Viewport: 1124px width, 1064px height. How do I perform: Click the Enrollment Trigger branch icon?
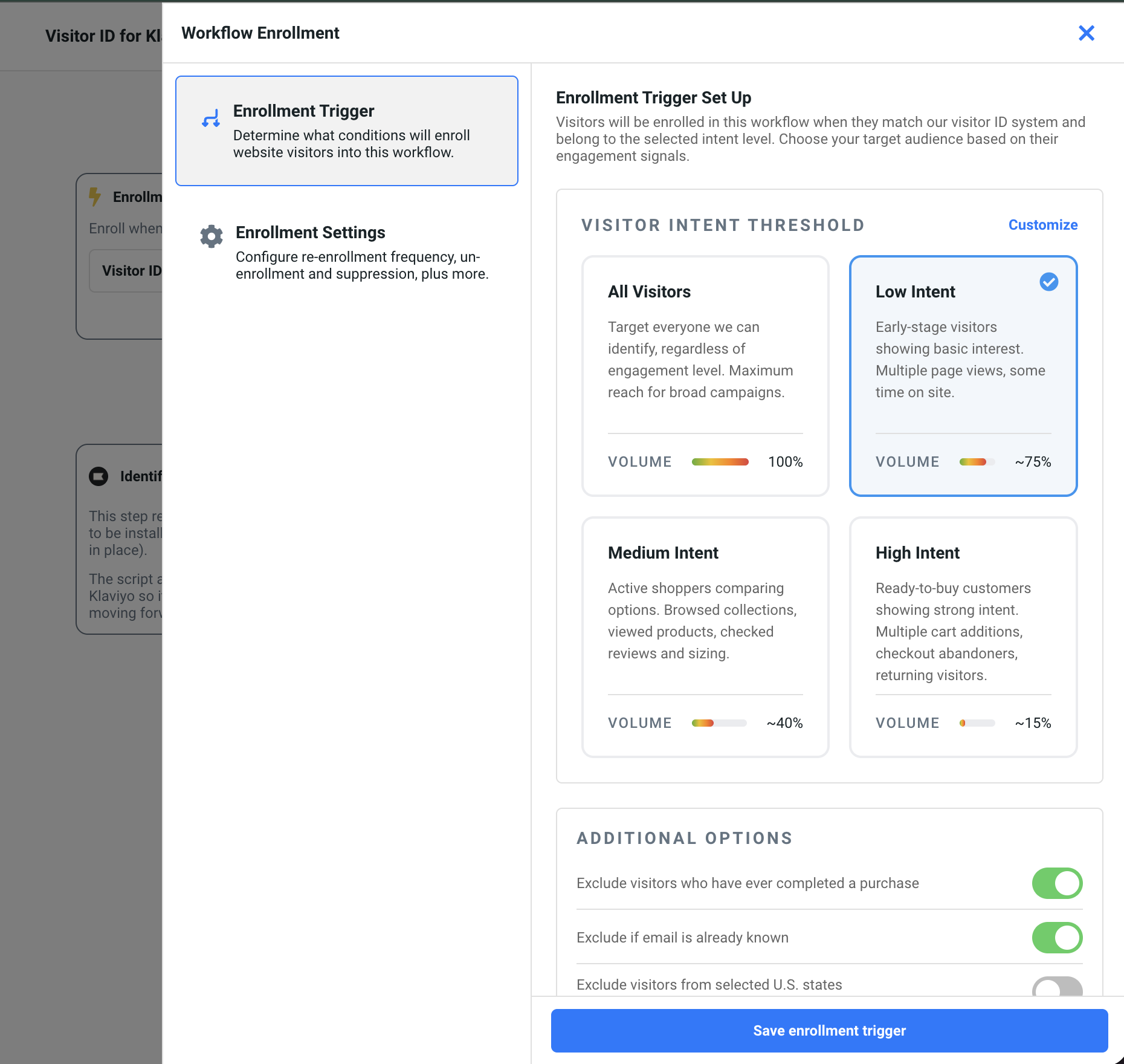point(211,118)
